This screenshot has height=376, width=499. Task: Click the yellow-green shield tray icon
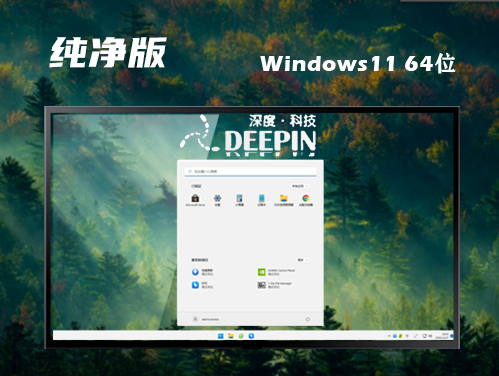tap(400, 336)
